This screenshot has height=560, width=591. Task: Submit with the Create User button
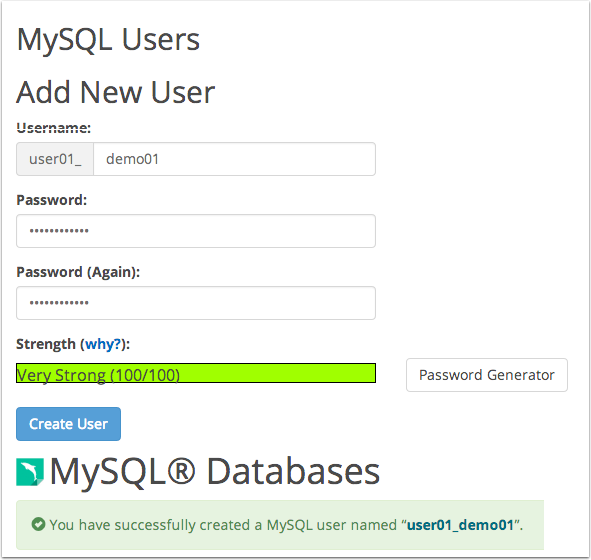(68, 424)
